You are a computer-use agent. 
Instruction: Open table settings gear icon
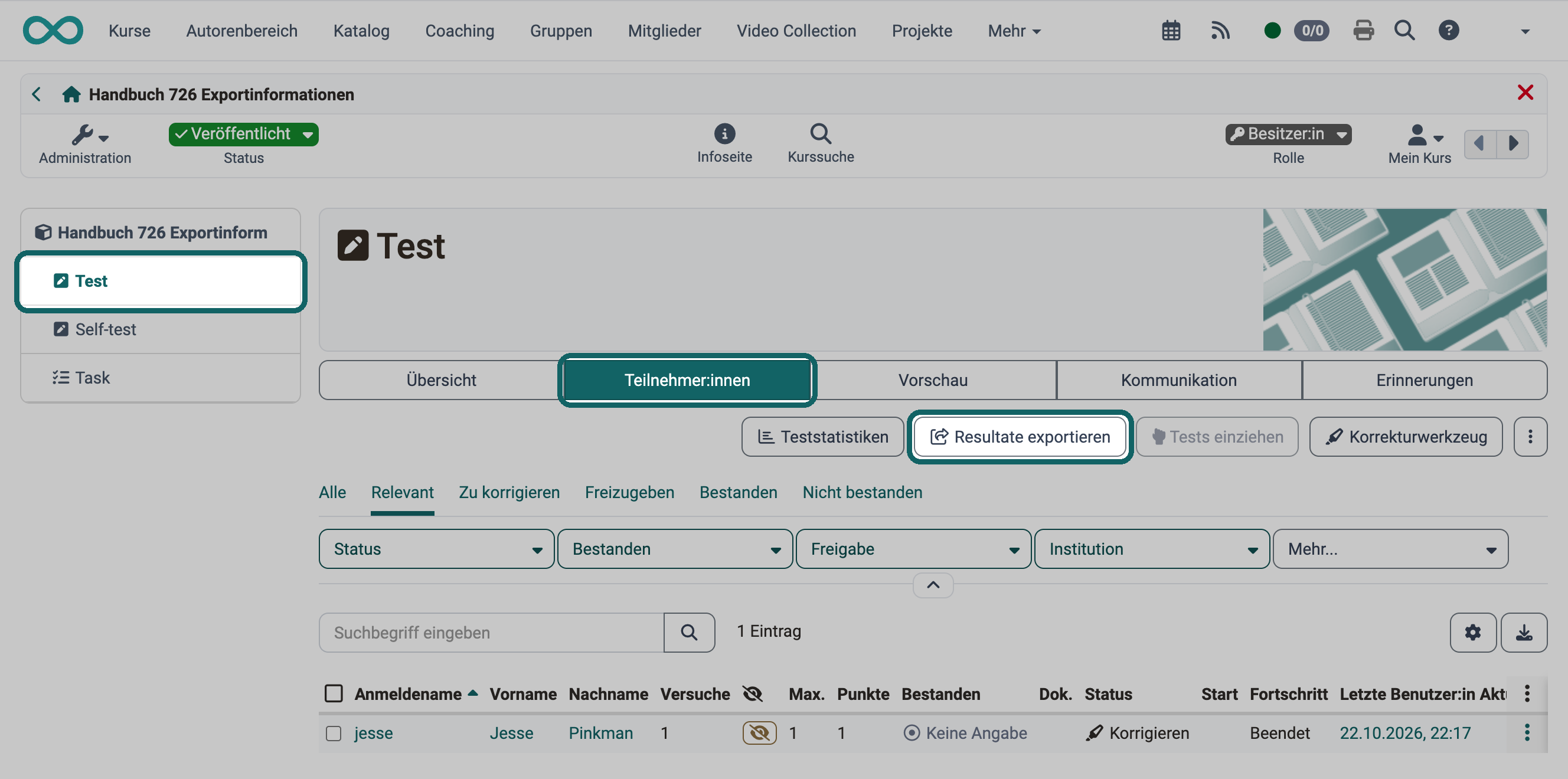pyautogui.click(x=1472, y=632)
